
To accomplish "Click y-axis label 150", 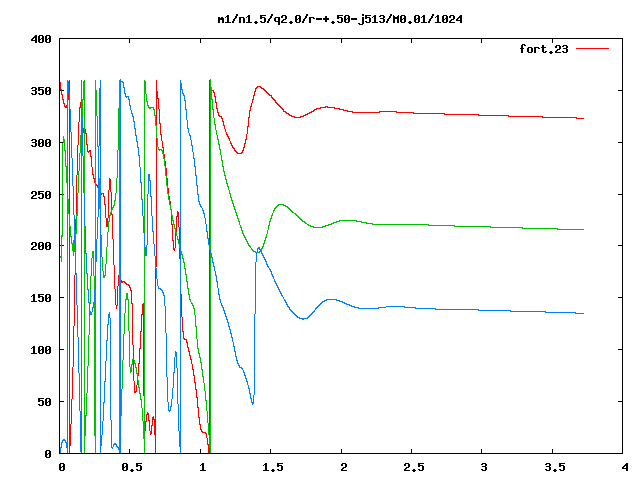I will pos(41,298).
